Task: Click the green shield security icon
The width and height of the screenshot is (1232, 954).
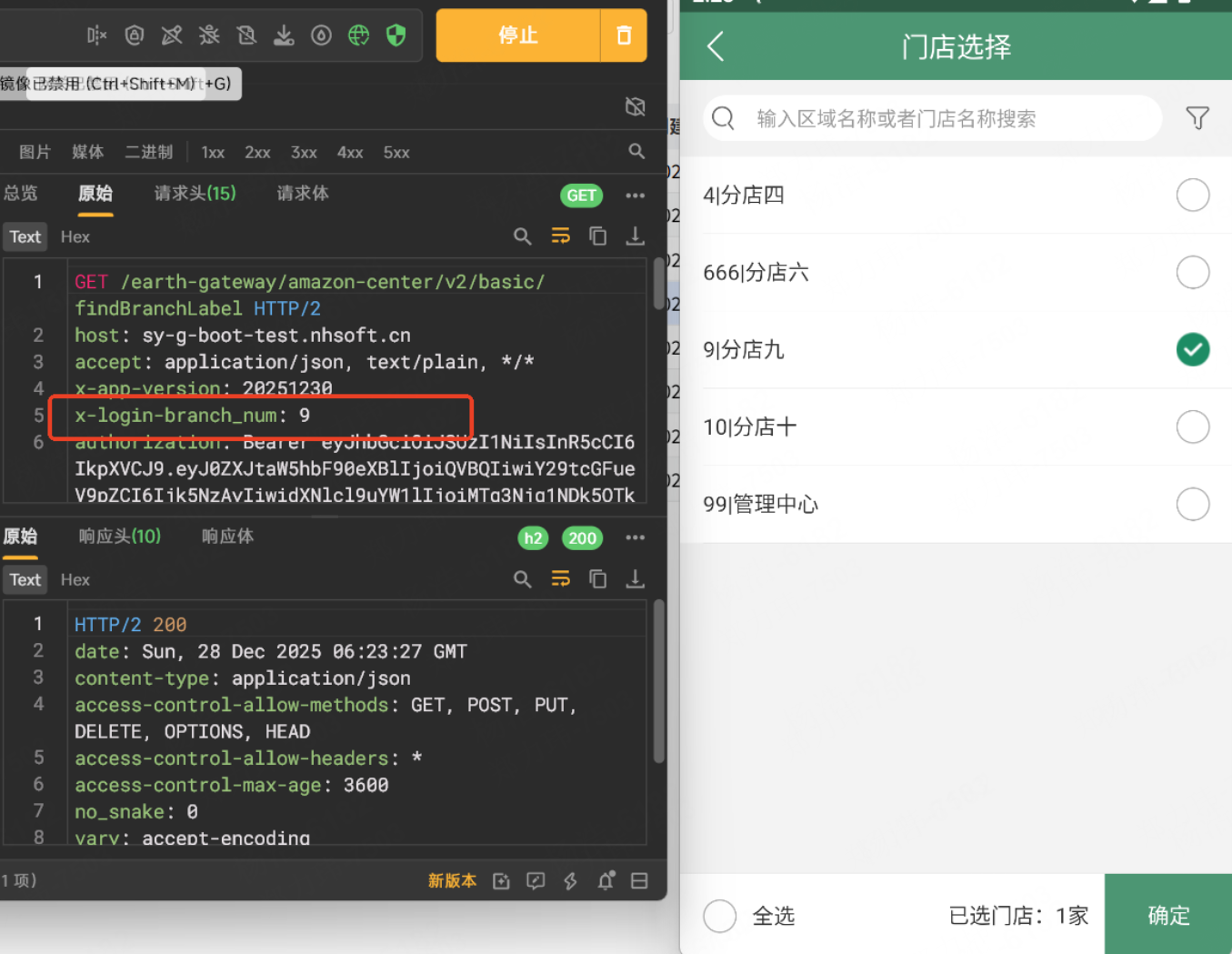Action: click(396, 35)
